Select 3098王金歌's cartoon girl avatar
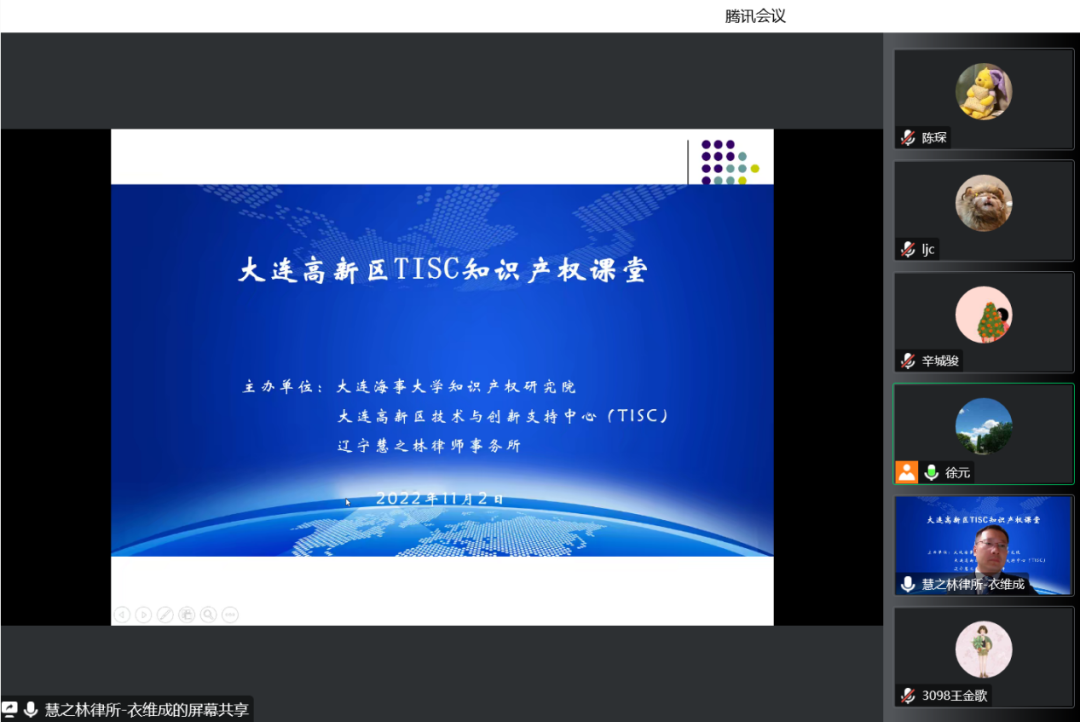The width and height of the screenshot is (1080, 722). click(x=984, y=650)
